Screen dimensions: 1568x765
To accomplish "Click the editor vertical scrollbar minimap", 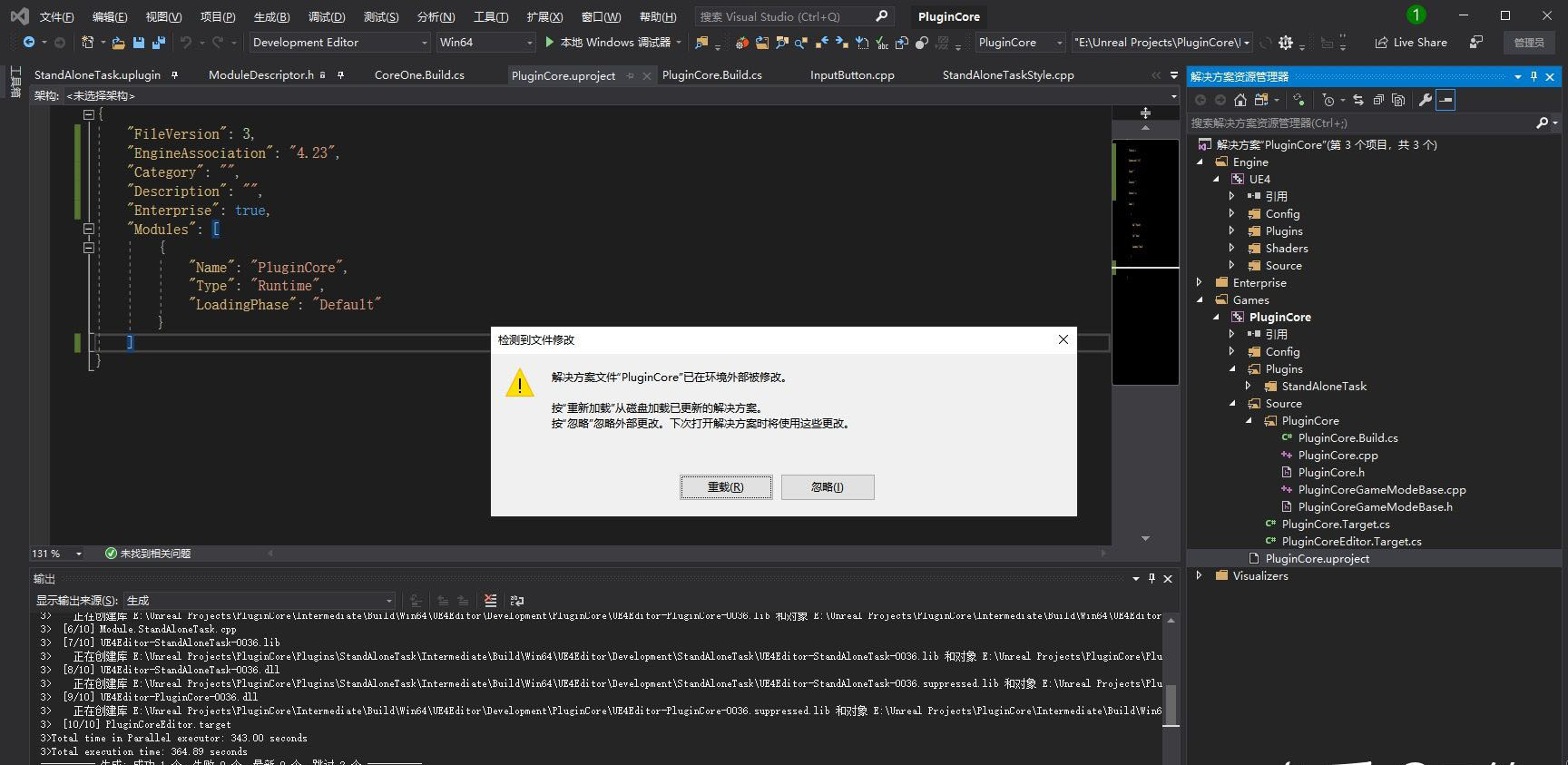I will (1145, 263).
